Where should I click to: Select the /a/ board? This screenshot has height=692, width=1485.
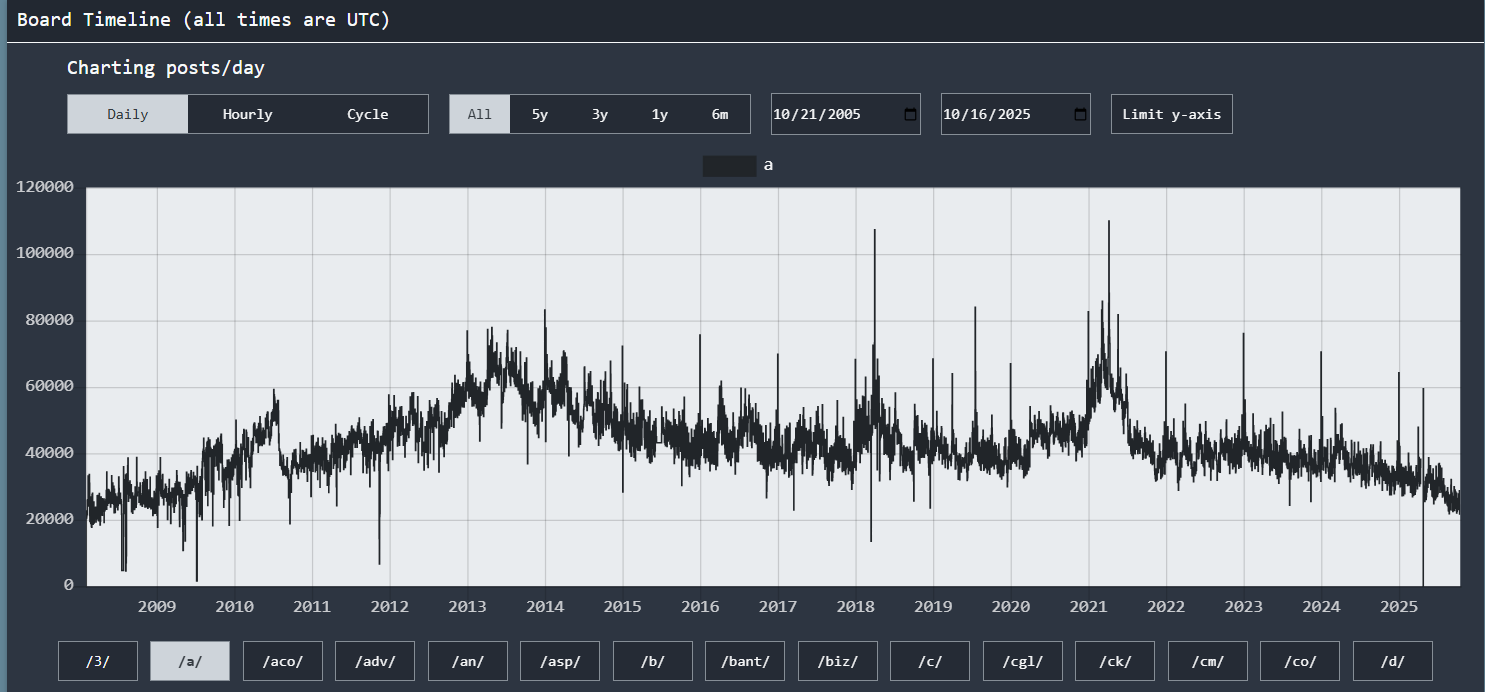[x=190, y=661]
